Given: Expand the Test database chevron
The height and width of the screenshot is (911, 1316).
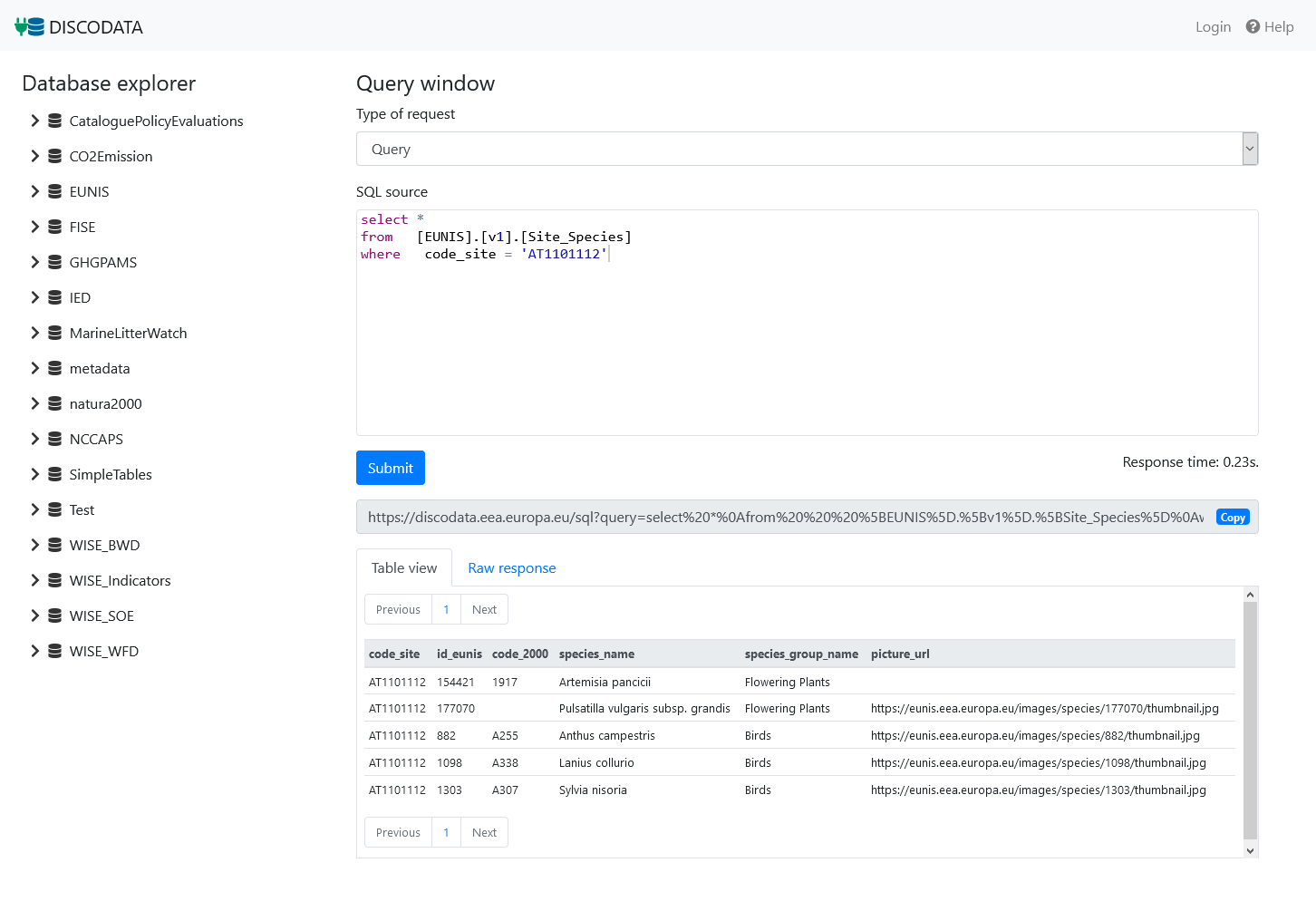Looking at the screenshot, I should [x=34, y=509].
